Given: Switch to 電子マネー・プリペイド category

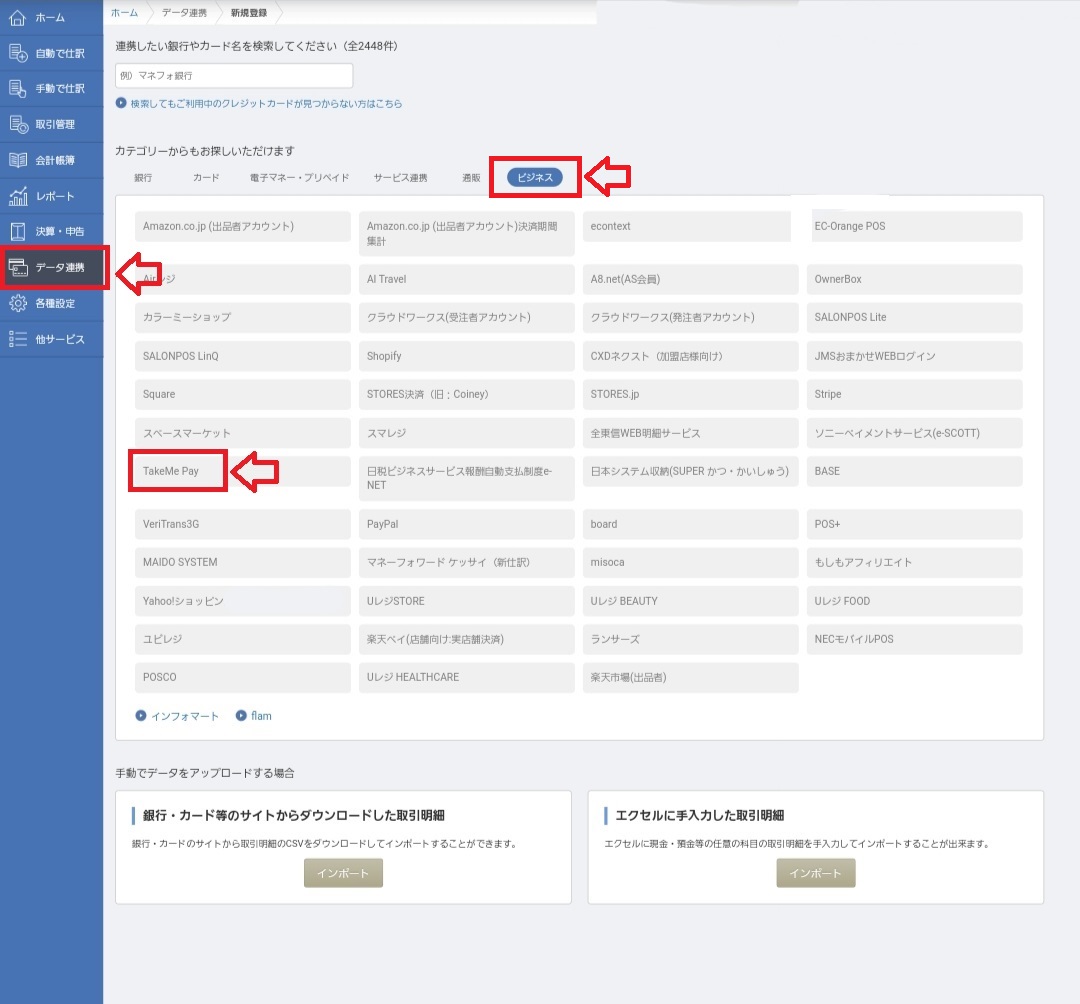Looking at the screenshot, I should (300, 178).
